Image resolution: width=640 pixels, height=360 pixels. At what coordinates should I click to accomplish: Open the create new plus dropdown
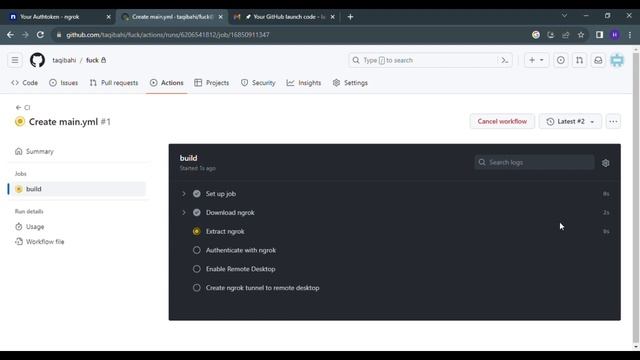pos(536,60)
